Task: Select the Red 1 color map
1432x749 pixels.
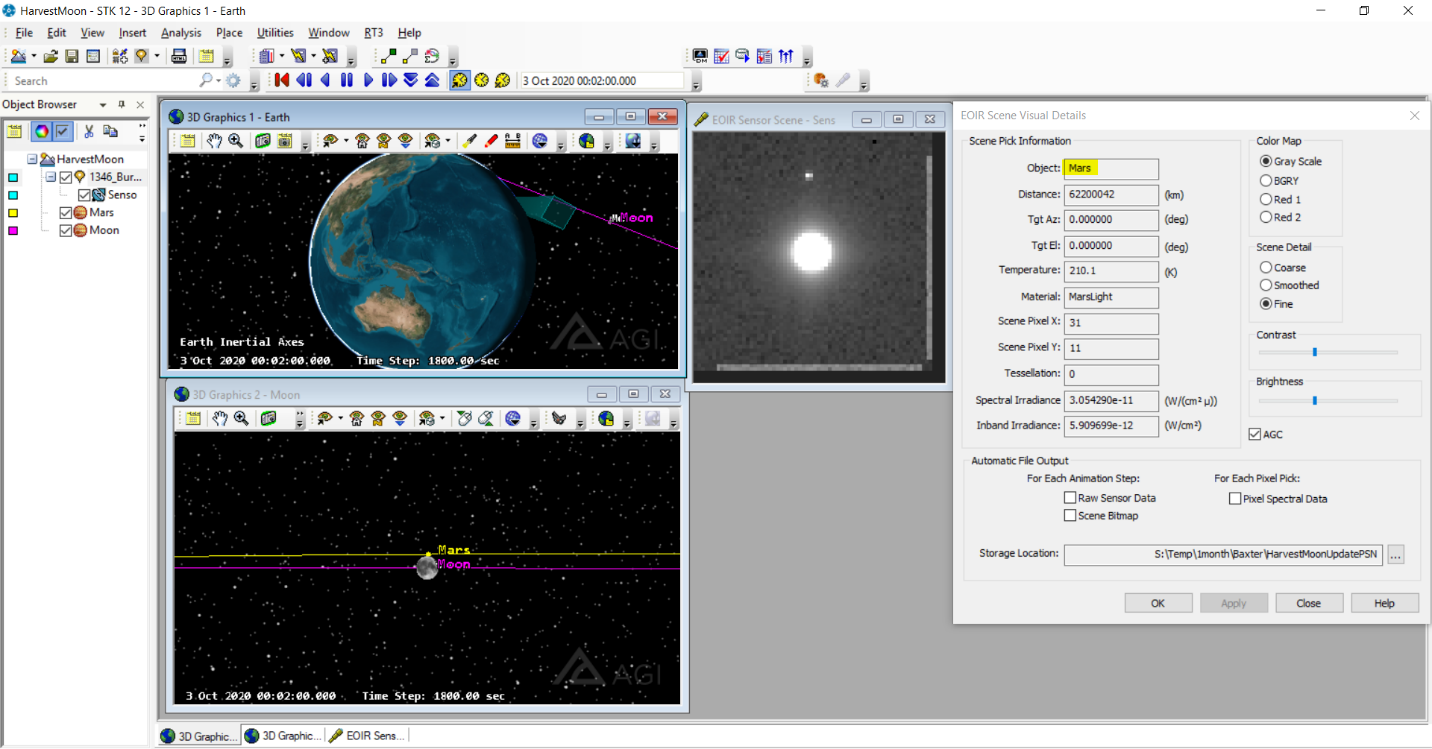Action: pyautogui.click(x=1266, y=199)
